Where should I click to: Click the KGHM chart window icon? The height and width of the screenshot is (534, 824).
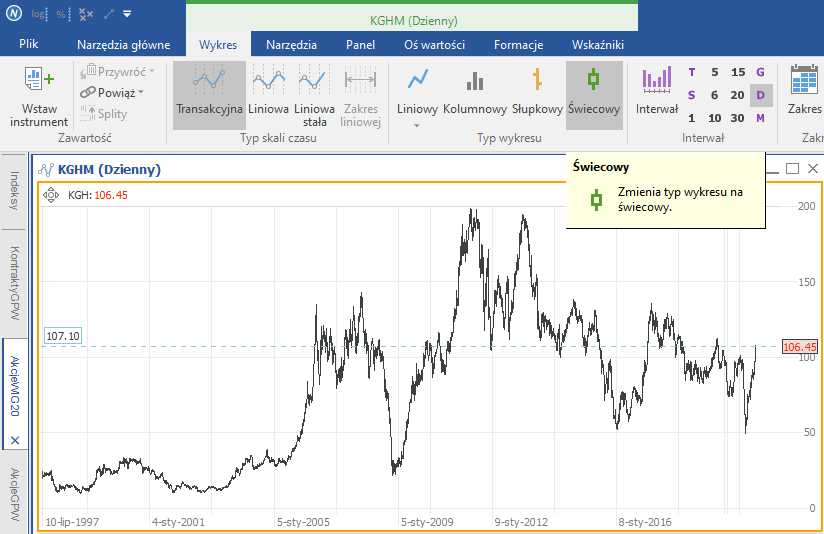tap(46, 170)
